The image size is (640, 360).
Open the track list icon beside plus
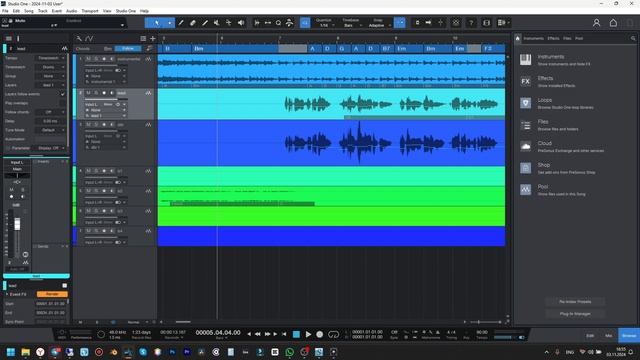click(143, 38)
